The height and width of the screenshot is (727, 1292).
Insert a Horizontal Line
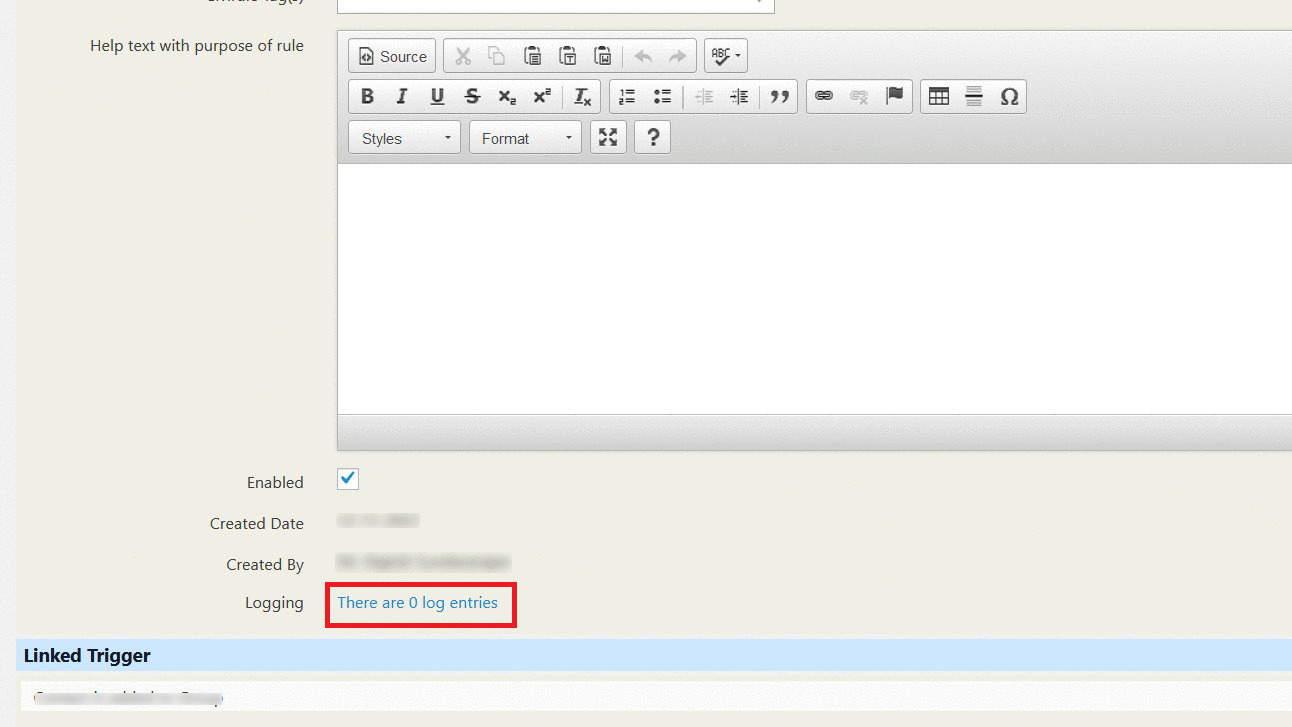974,97
